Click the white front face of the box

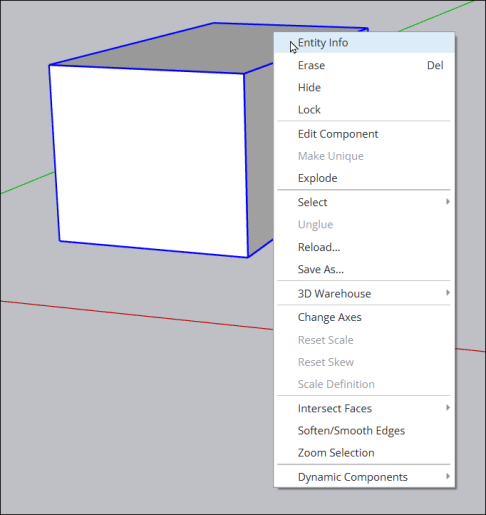(150, 160)
